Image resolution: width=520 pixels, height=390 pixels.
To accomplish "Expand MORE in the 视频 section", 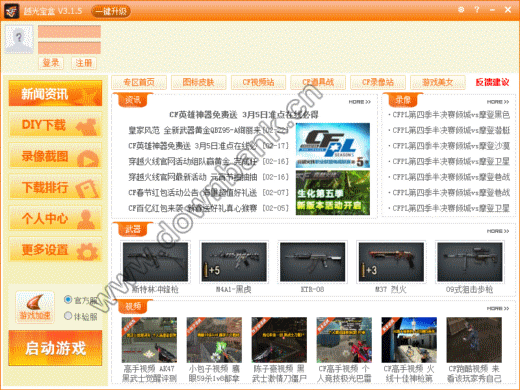I will point(498,309).
